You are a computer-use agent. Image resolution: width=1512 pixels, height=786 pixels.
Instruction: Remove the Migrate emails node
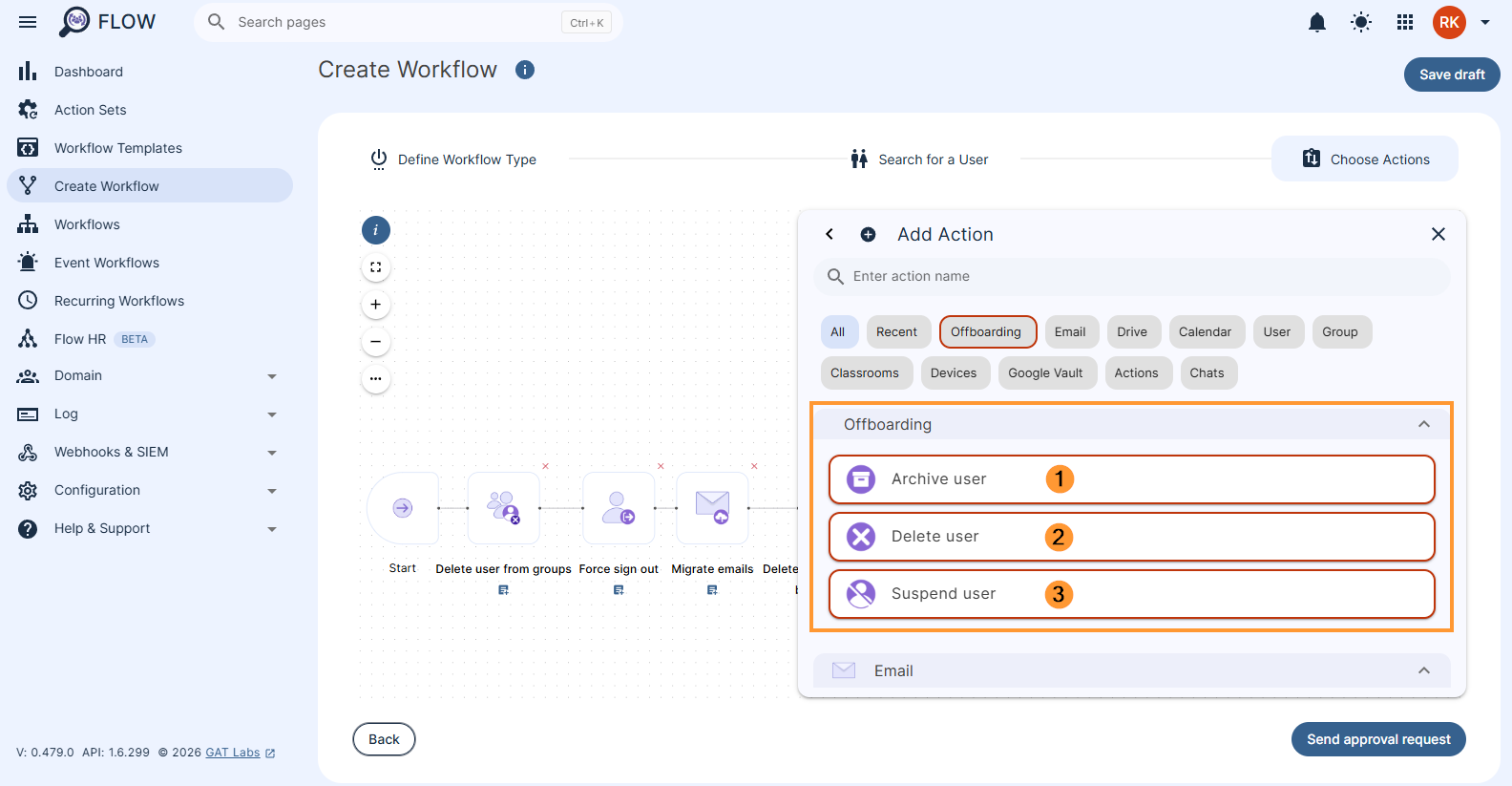754,466
